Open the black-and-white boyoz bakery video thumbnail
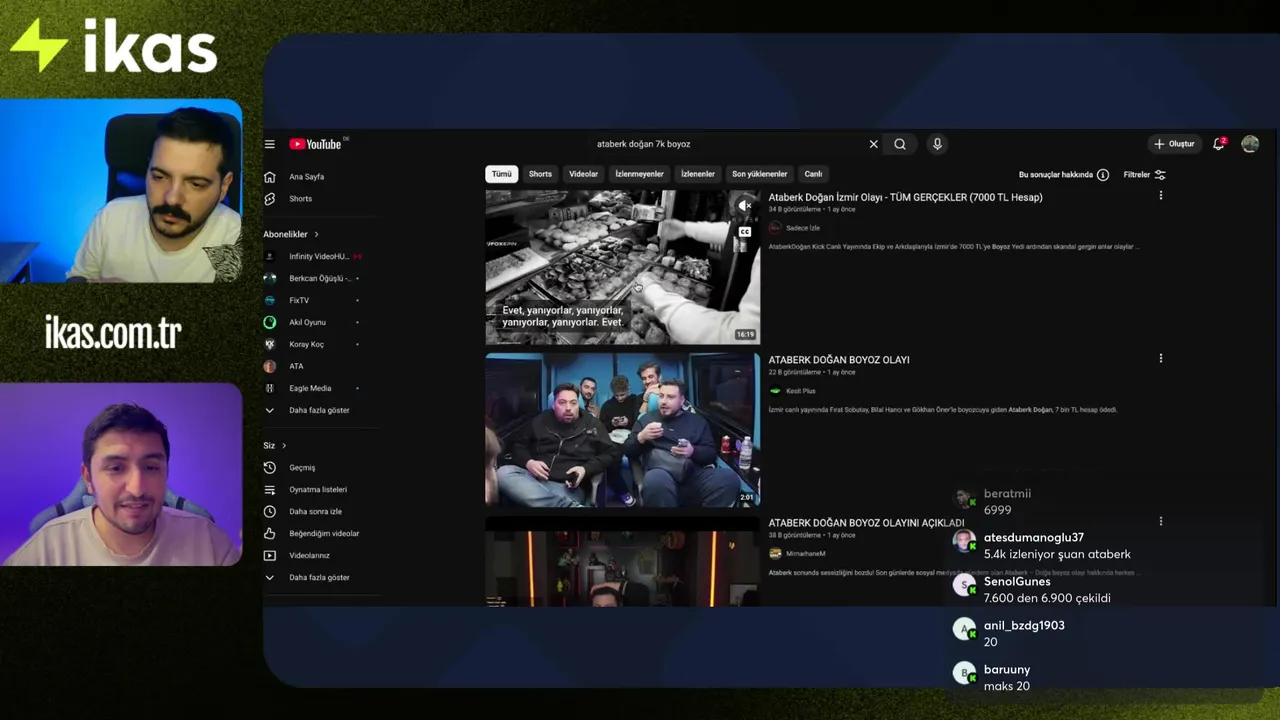The height and width of the screenshot is (720, 1280). [x=622, y=268]
